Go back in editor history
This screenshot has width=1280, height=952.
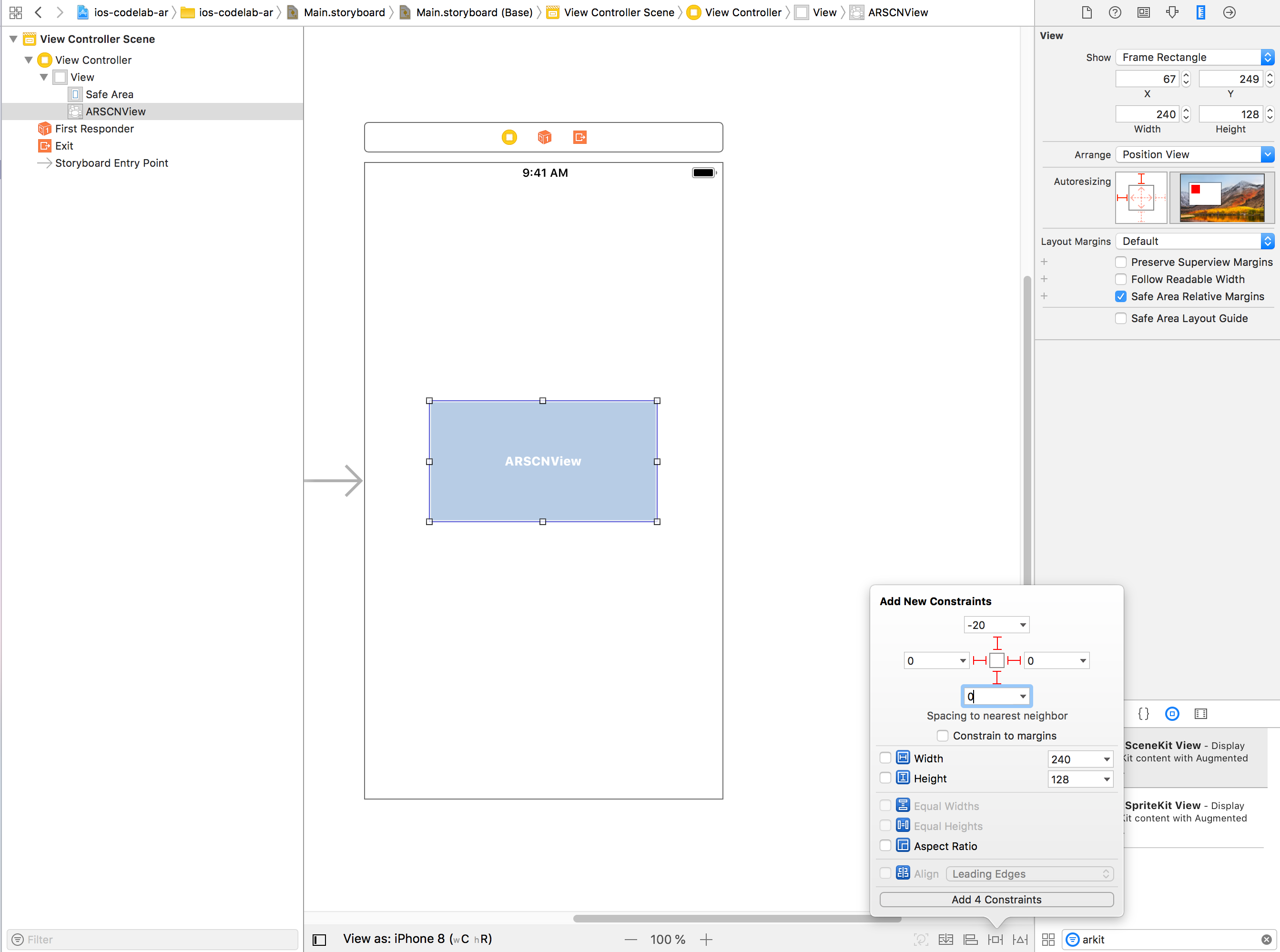click(x=39, y=12)
